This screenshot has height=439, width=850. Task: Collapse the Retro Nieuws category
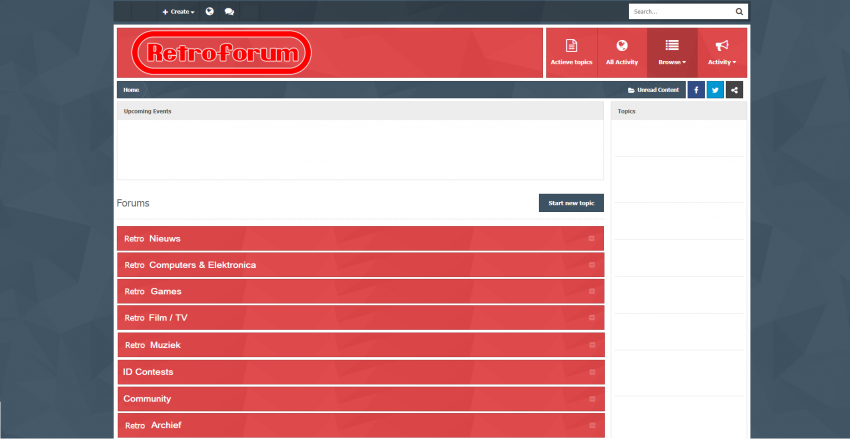pyautogui.click(x=591, y=239)
